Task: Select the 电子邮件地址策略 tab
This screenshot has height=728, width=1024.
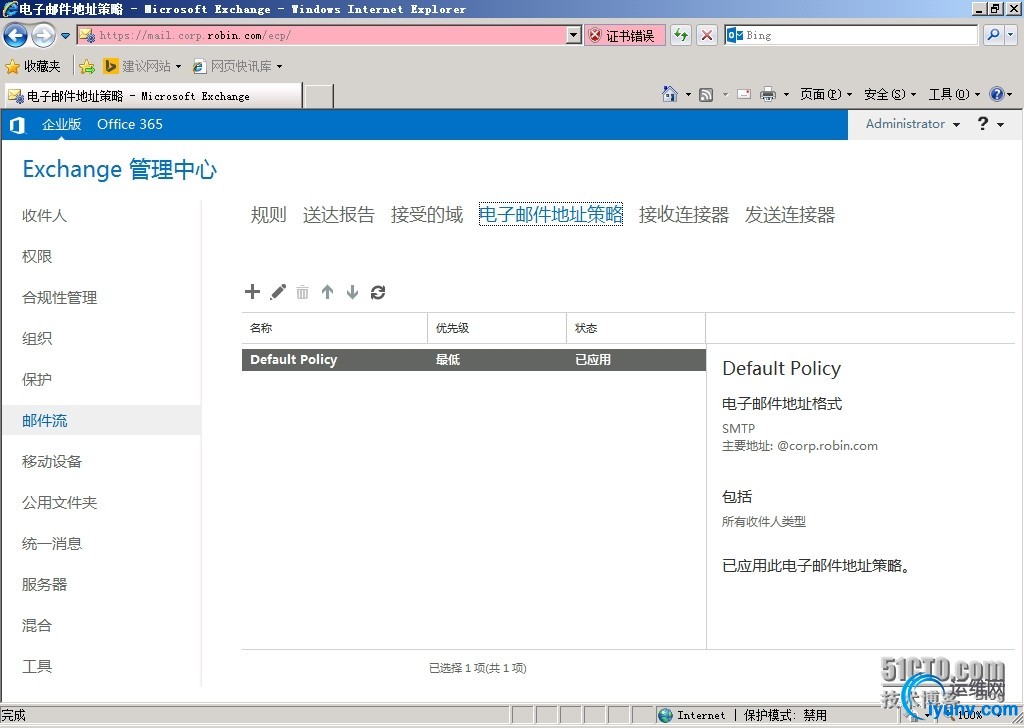Action: (x=551, y=215)
